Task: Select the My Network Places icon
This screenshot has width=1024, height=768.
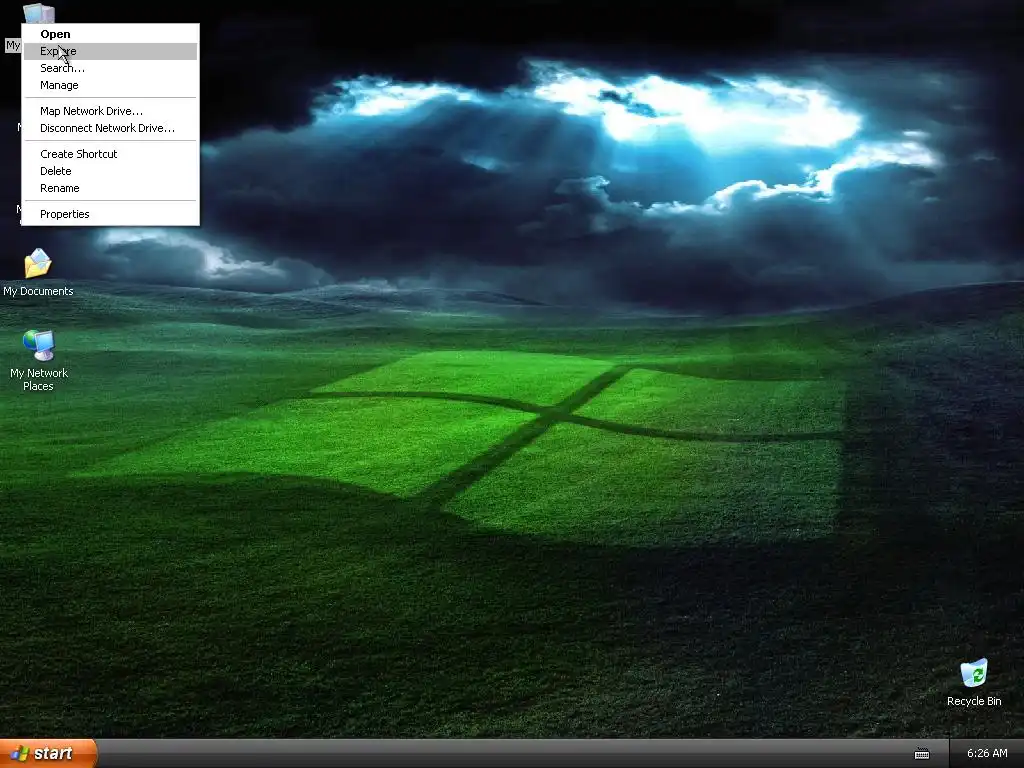Action: click(39, 360)
